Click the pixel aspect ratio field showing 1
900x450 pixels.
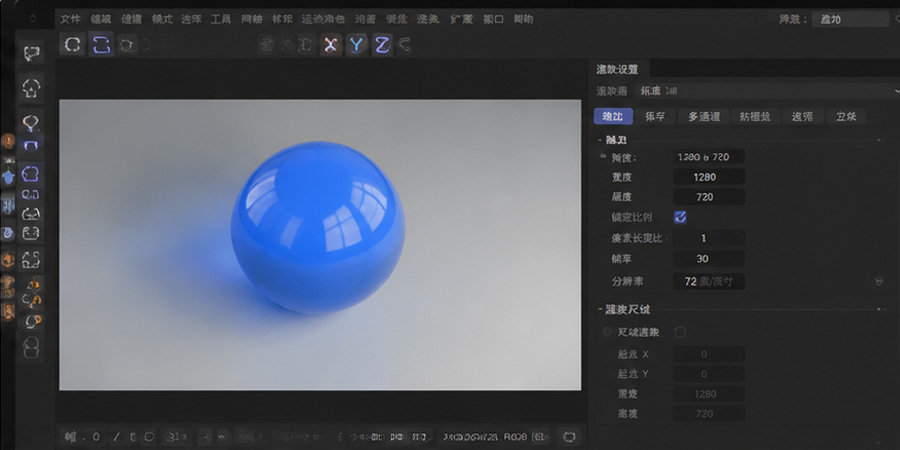coord(709,238)
